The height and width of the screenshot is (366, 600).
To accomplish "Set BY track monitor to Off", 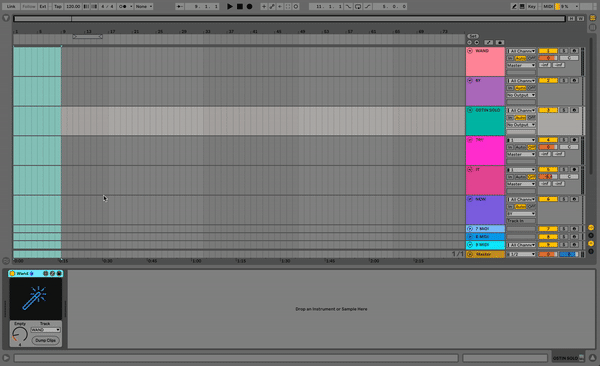I will [532, 88].
